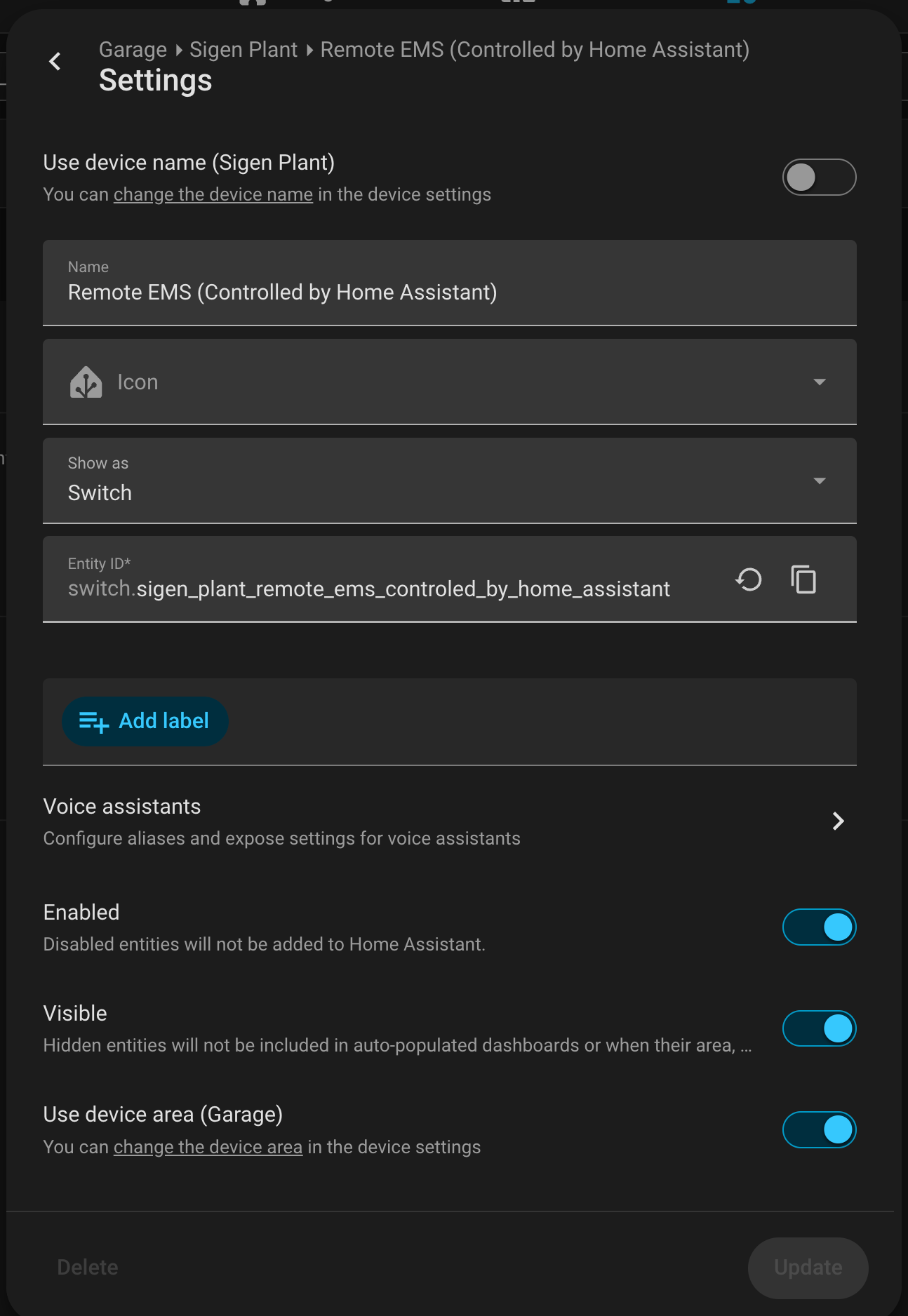Copy the Entity ID to clipboard

pyautogui.click(x=804, y=580)
